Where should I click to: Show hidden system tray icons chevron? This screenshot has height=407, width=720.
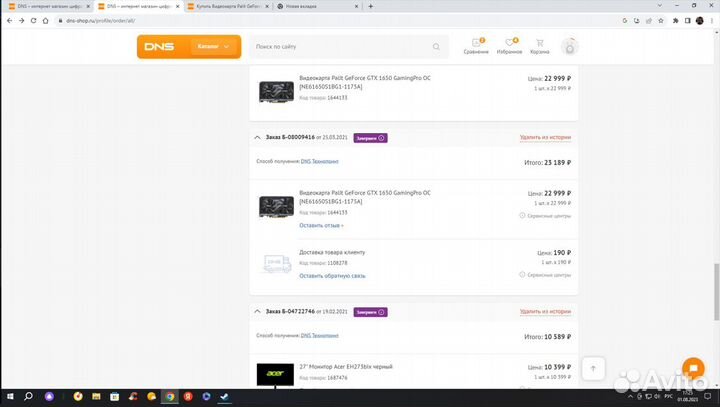pyautogui.click(x=630, y=396)
